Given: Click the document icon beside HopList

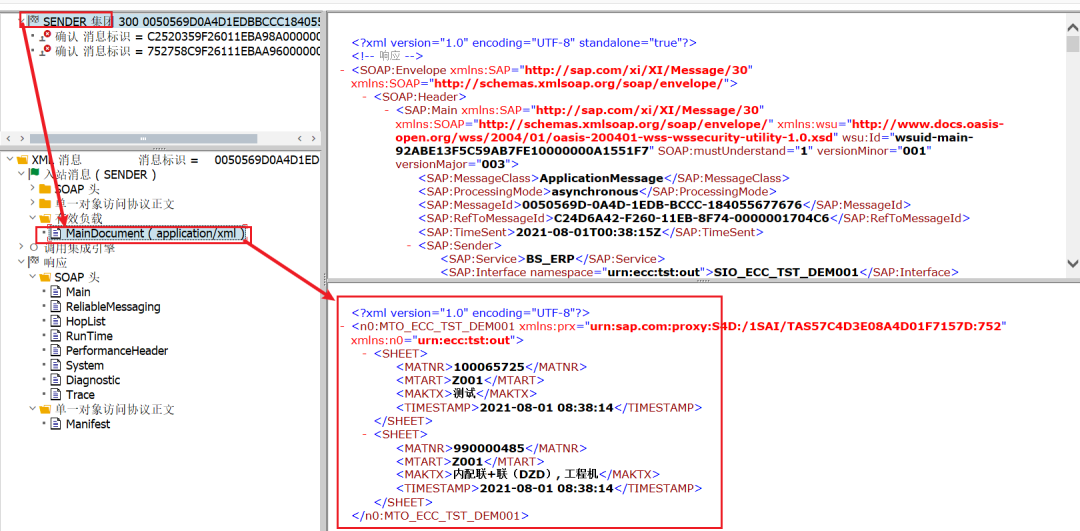Looking at the screenshot, I should [x=56, y=322].
